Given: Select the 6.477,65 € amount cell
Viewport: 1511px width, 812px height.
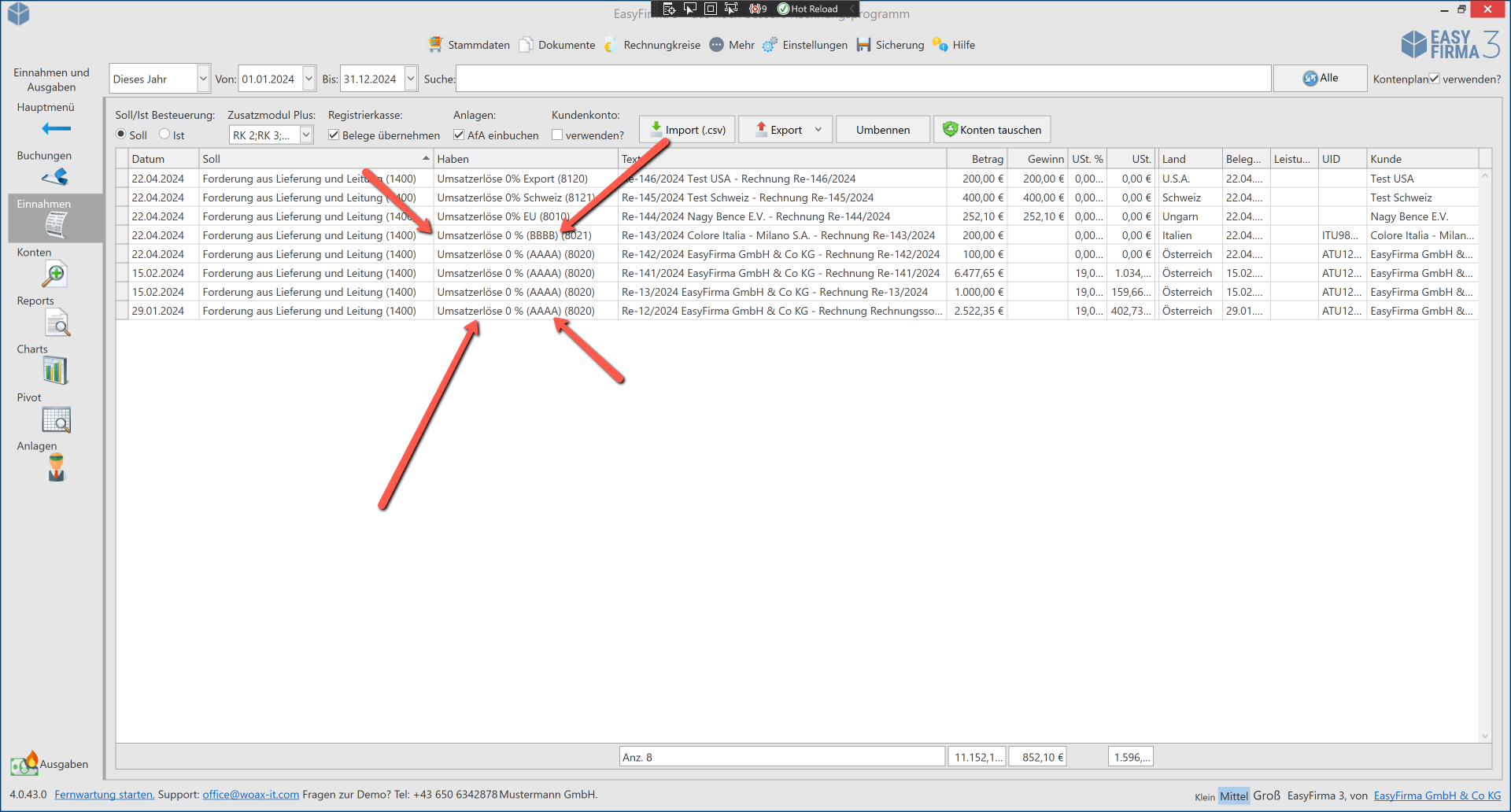Looking at the screenshot, I should [977, 273].
